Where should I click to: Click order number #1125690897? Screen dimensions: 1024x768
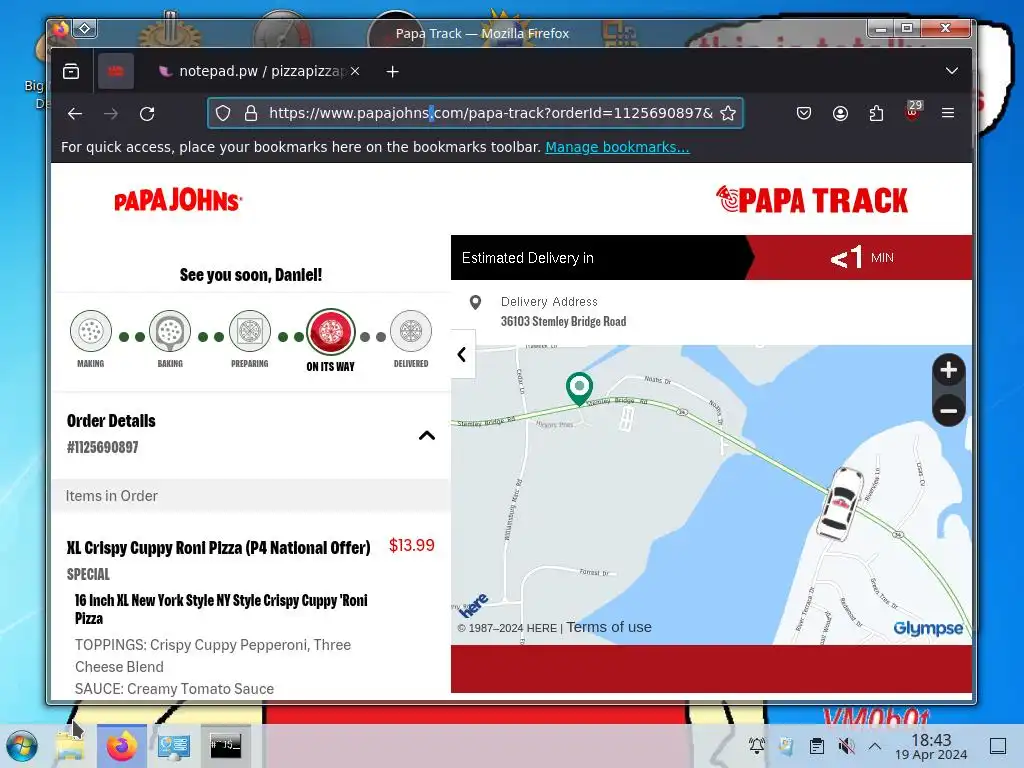103,447
